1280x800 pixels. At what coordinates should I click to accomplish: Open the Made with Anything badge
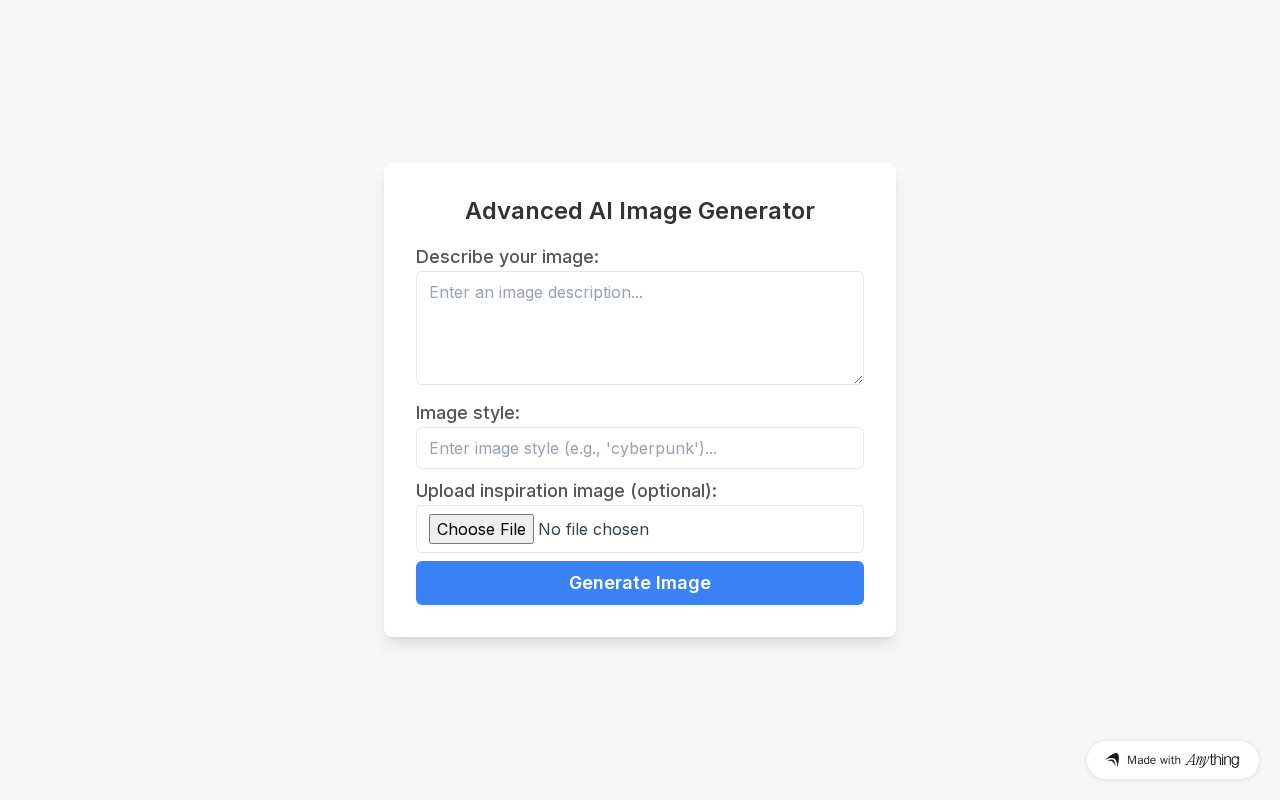click(x=1172, y=760)
